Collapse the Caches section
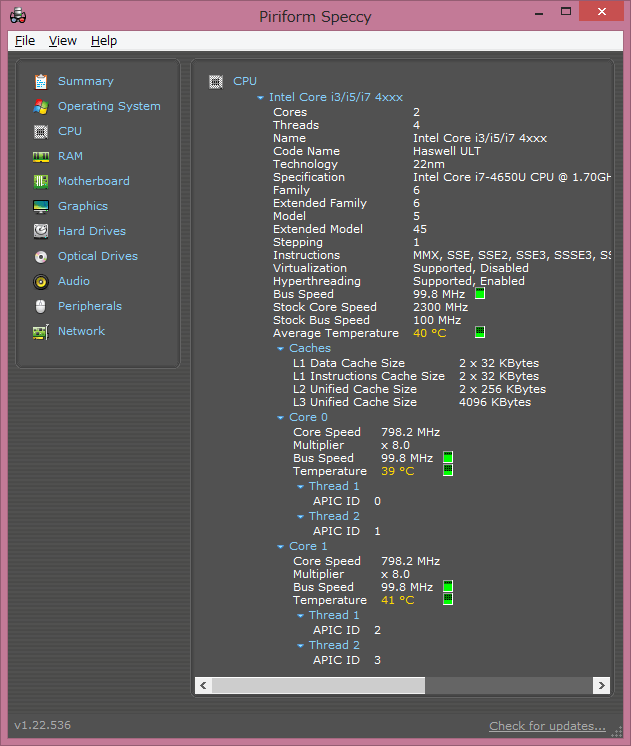 [280, 349]
